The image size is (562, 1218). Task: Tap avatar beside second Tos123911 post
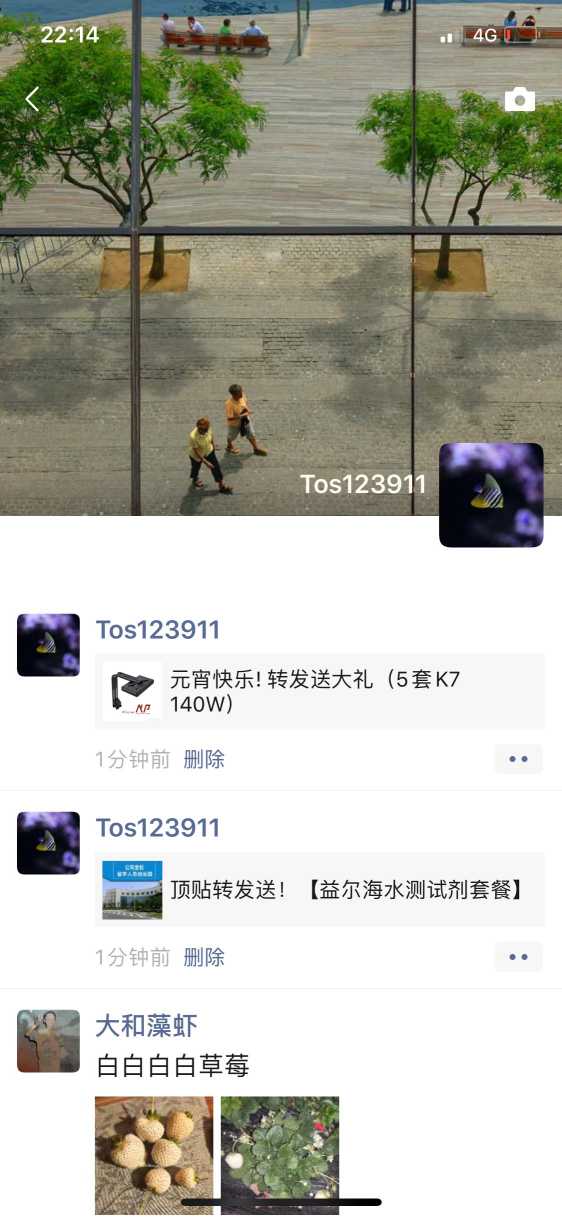[48, 843]
